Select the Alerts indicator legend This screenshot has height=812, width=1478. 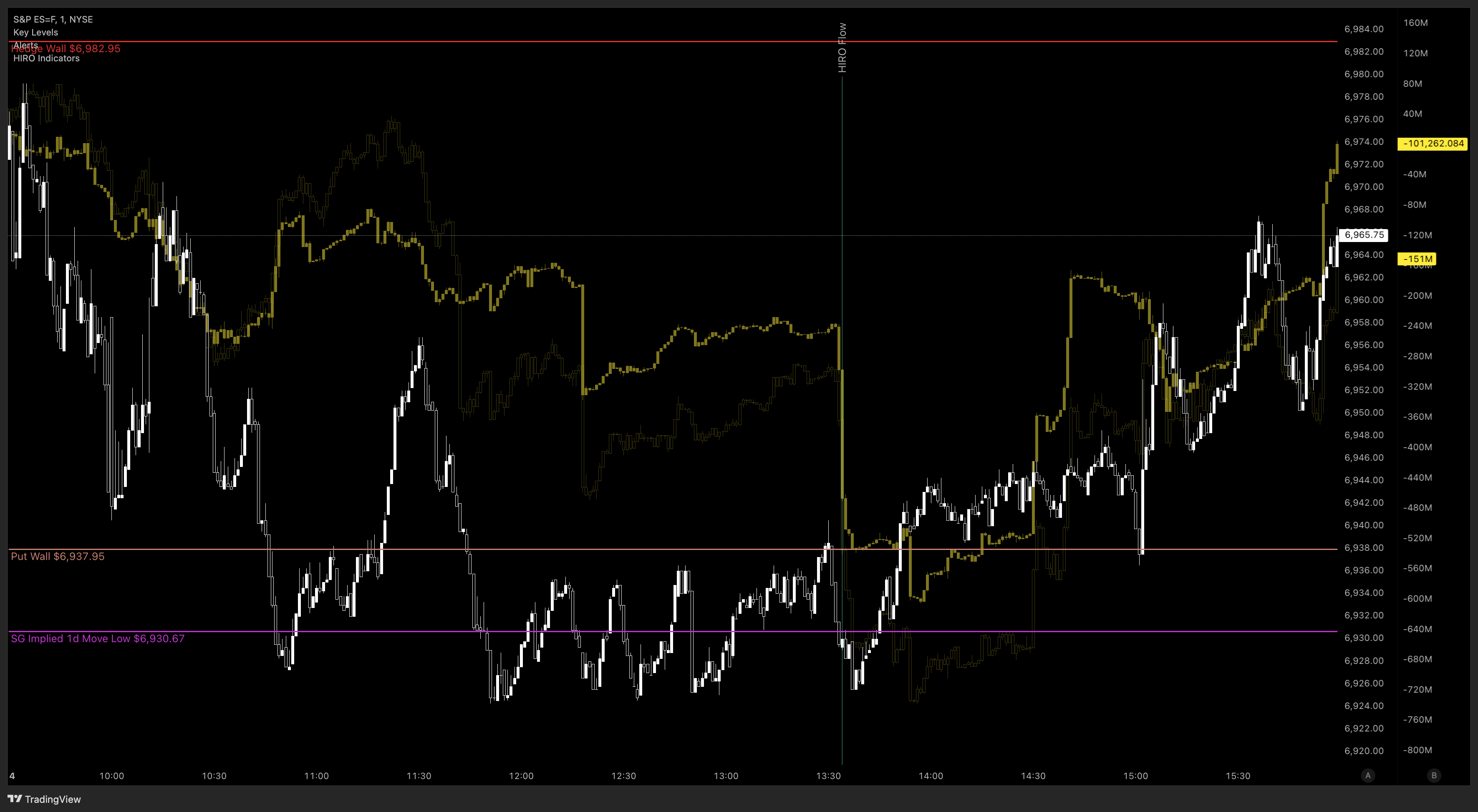coord(25,45)
